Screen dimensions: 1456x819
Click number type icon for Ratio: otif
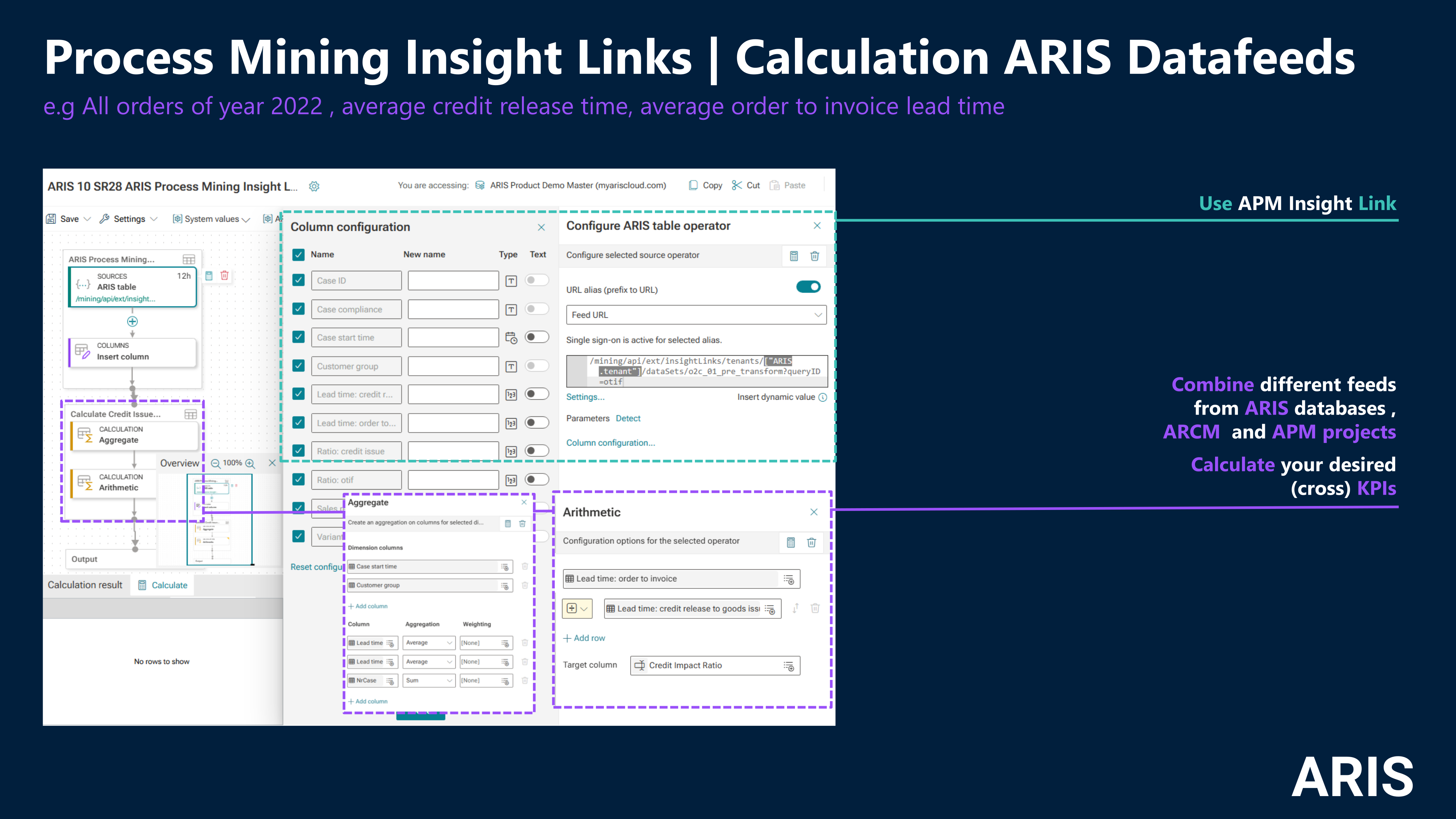(511, 480)
